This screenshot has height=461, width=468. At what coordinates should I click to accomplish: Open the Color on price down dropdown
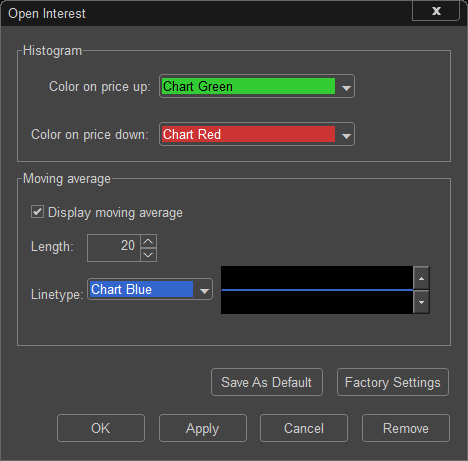(346, 135)
